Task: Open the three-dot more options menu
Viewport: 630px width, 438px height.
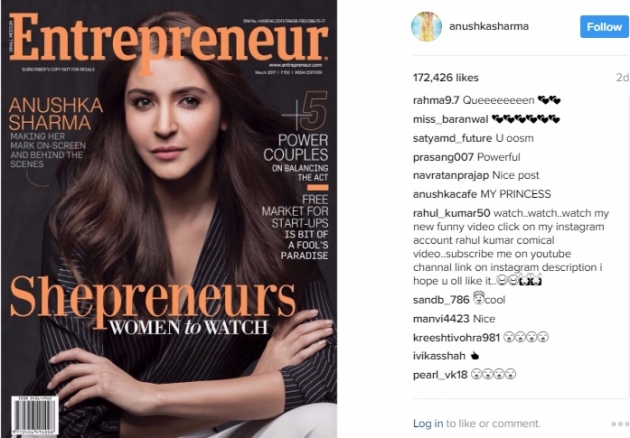Action: point(620,424)
